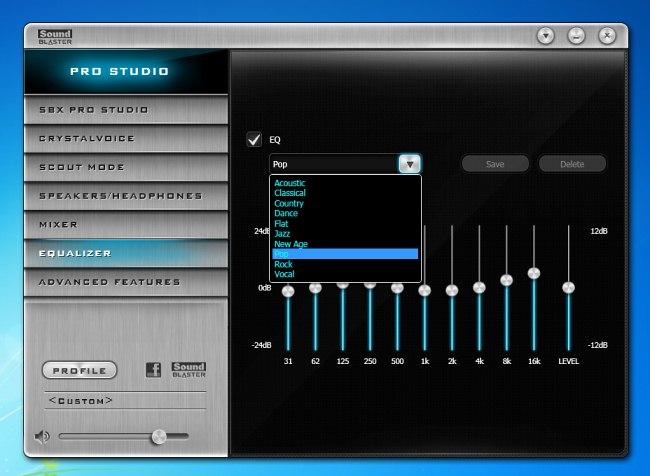The image size is (650, 476).
Task: Open CrystalVoice section
Action: pyautogui.click(x=126, y=138)
